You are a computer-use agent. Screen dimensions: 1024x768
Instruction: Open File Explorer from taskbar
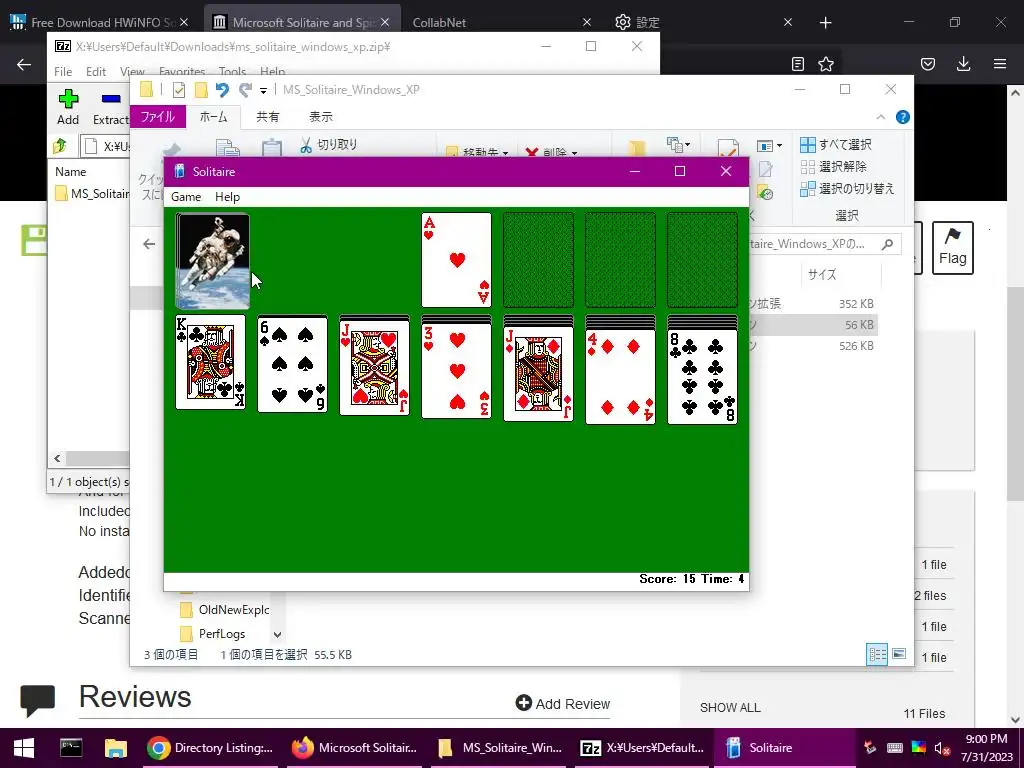click(x=115, y=748)
